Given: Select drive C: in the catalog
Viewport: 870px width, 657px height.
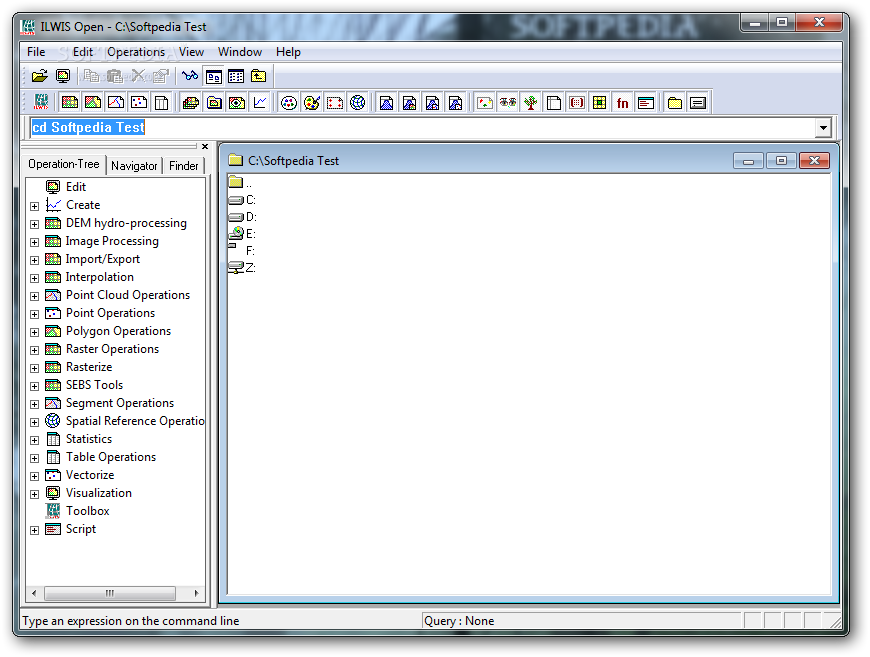Looking at the screenshot, I should pos(242,200).
